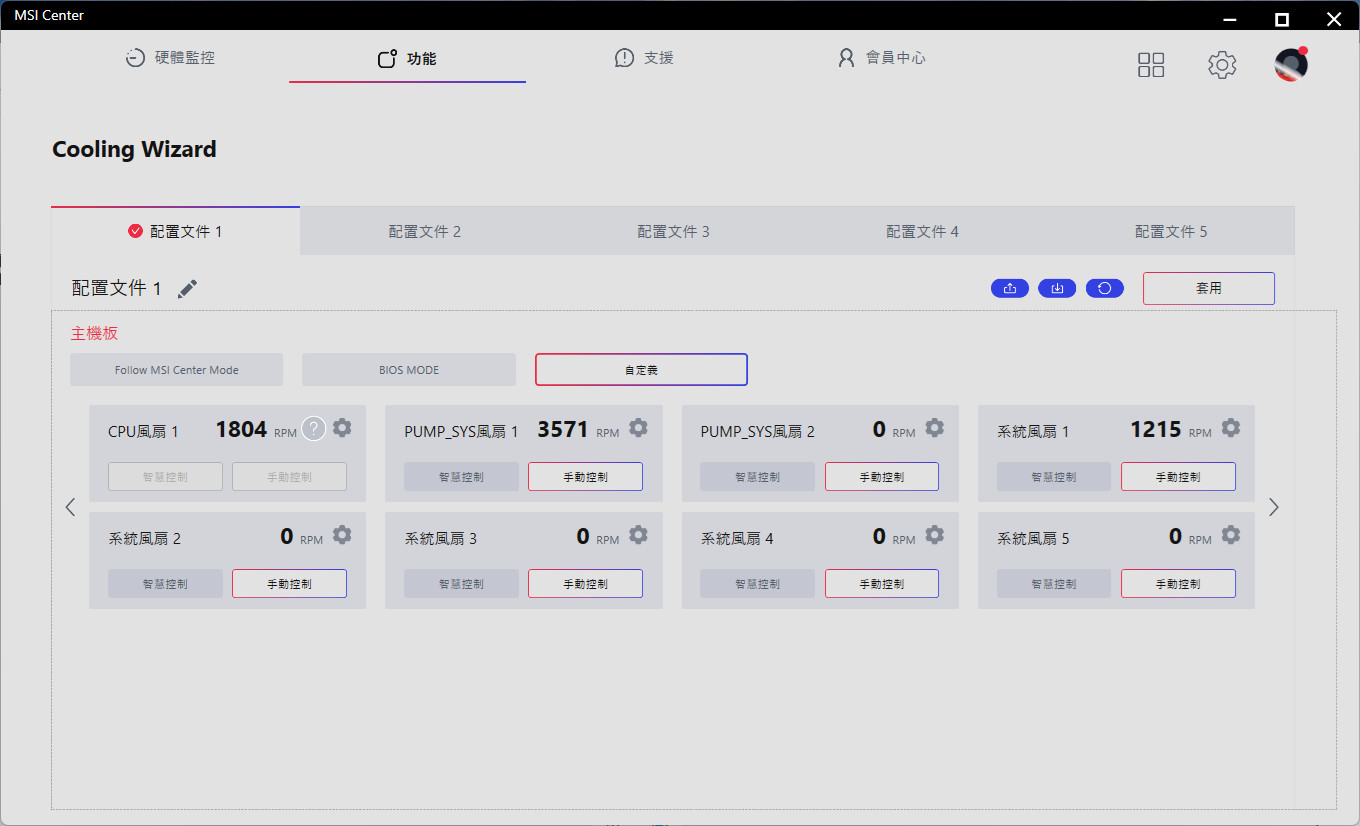The image size is (1360, 826).
Task: Open the 硬體監控 top tab
Action: [170, 58]
